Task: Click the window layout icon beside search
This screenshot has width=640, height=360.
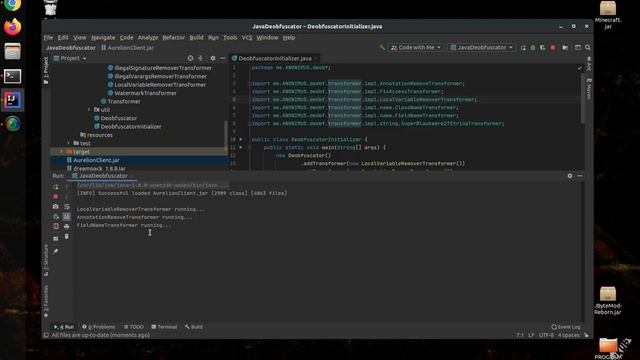Action: coord(578,48)
